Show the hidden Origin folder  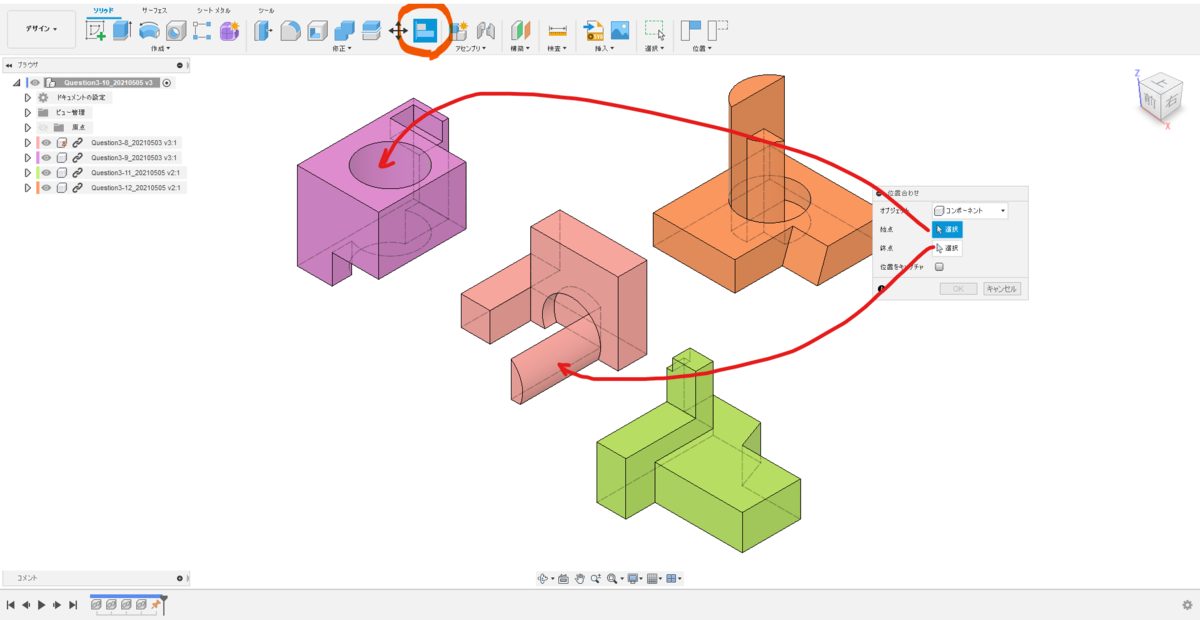43,127
